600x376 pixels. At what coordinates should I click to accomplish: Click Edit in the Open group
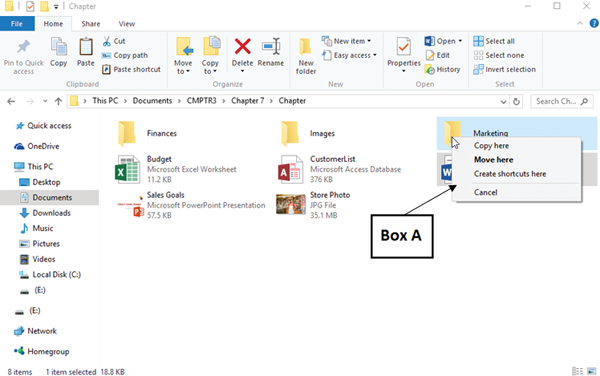(x=438, y=55)
